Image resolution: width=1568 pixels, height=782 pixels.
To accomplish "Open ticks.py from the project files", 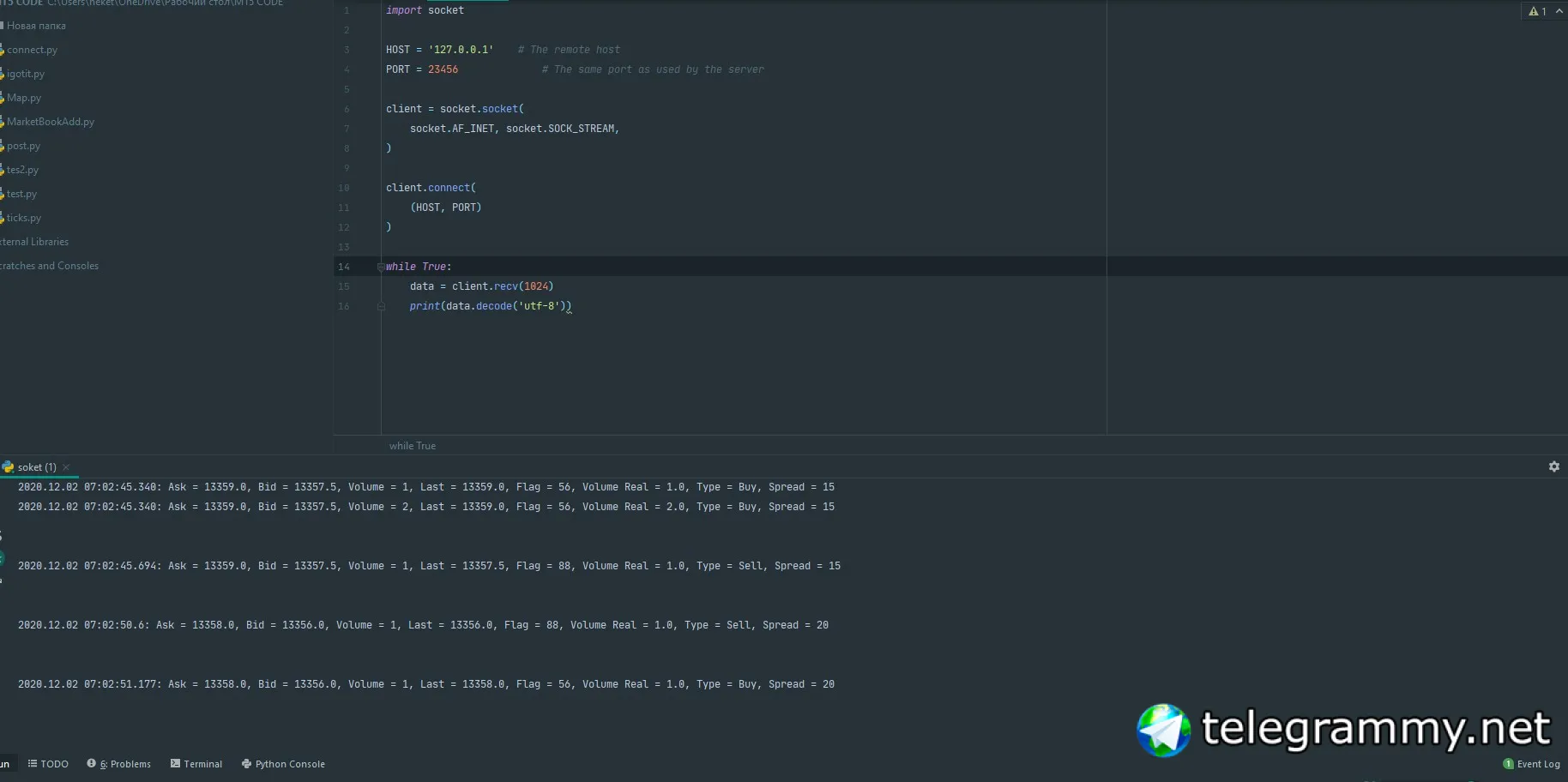I will click(24, 218).
